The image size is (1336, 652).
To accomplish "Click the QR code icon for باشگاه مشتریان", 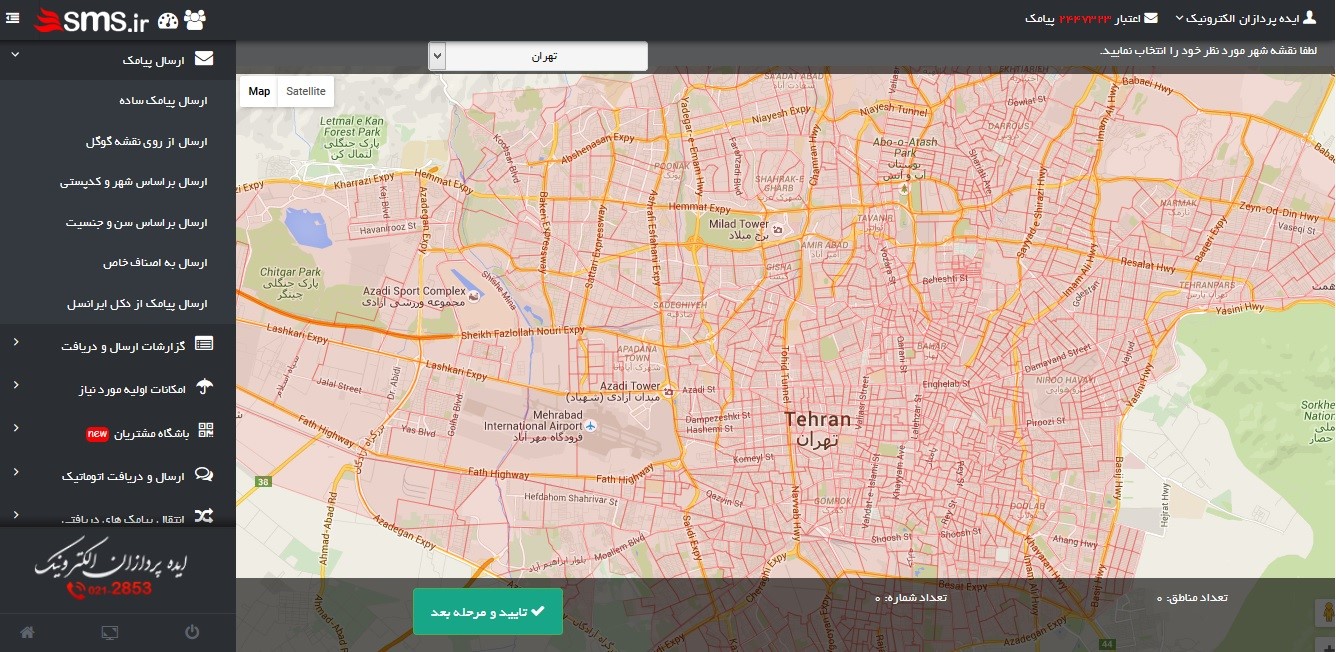I will click(x=206, y=431).
